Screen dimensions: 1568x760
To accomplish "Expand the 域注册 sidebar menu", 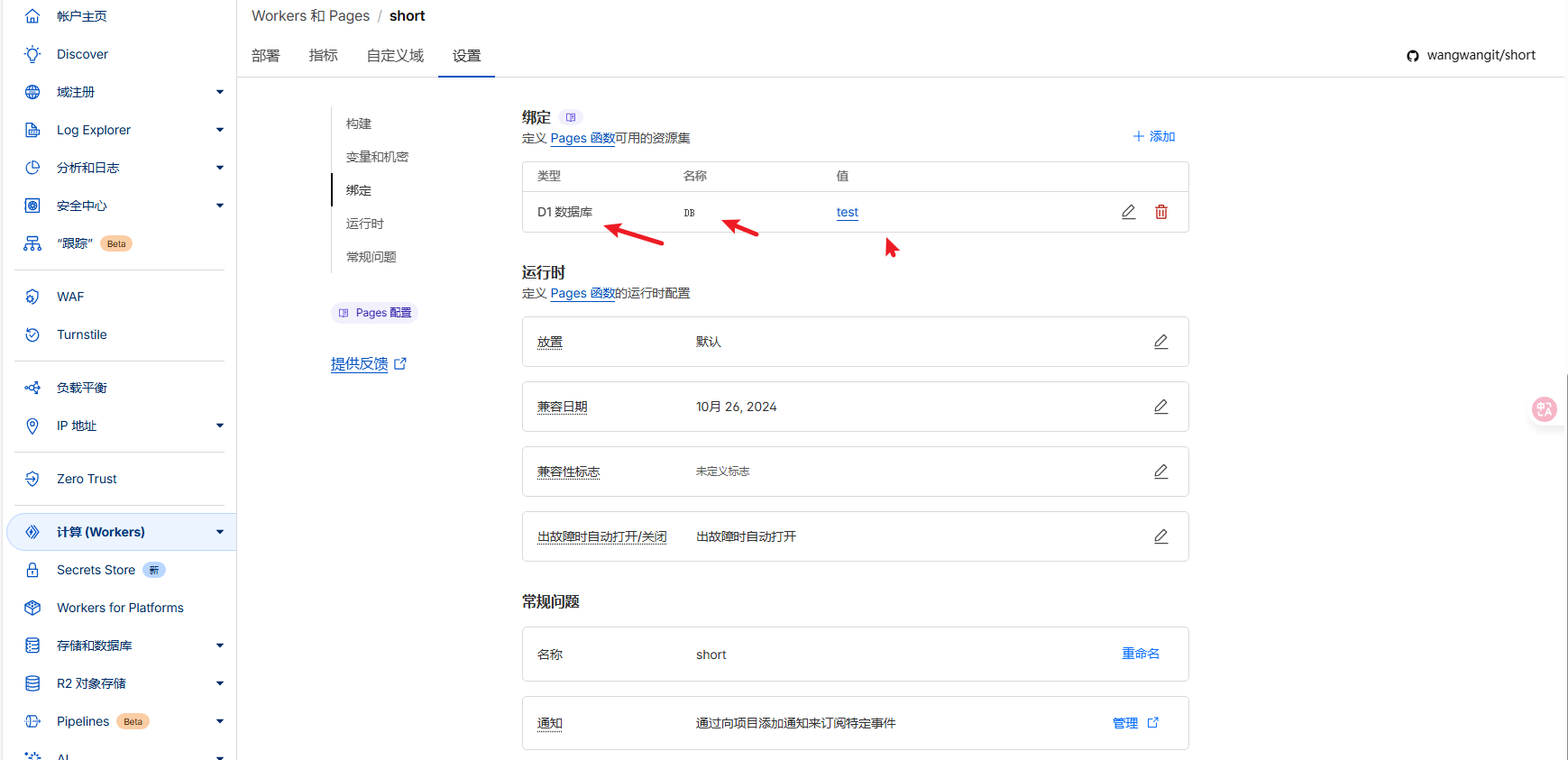I will (219, 92).
